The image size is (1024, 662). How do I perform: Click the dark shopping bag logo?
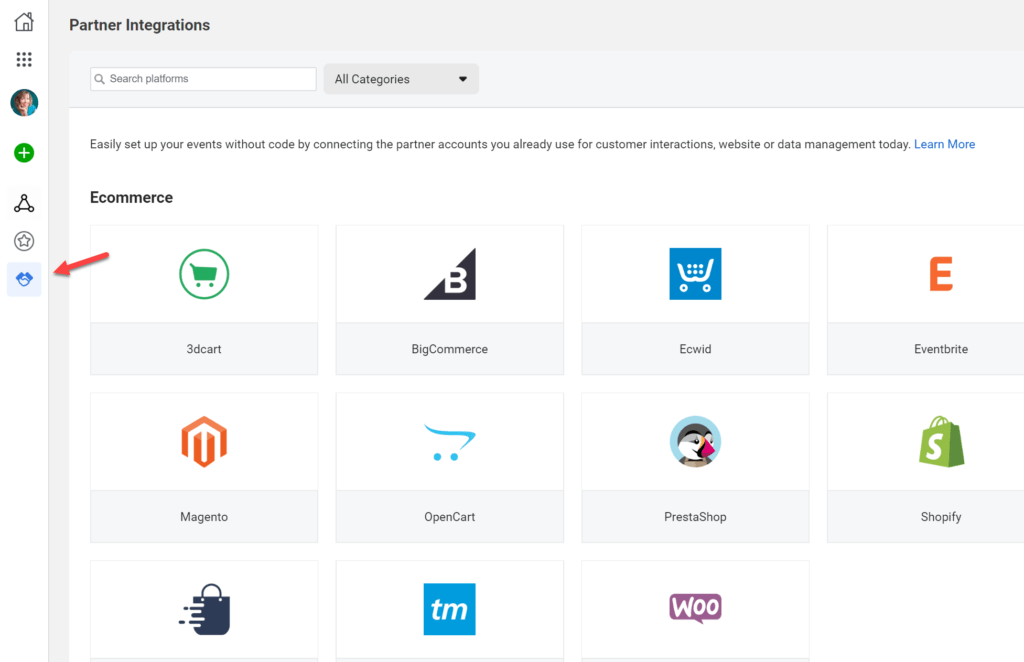point(204,609)
